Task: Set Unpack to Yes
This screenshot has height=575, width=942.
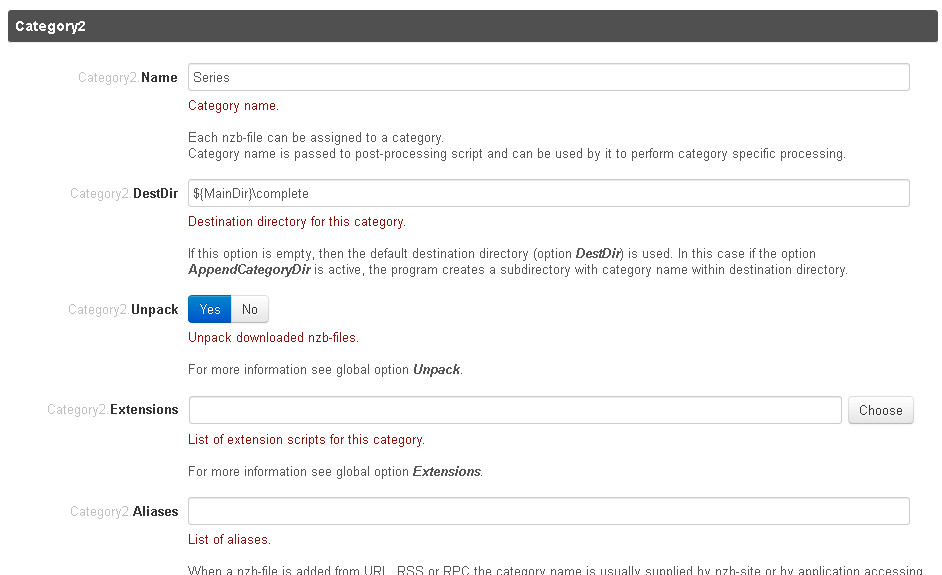Action: coord(210,309)
